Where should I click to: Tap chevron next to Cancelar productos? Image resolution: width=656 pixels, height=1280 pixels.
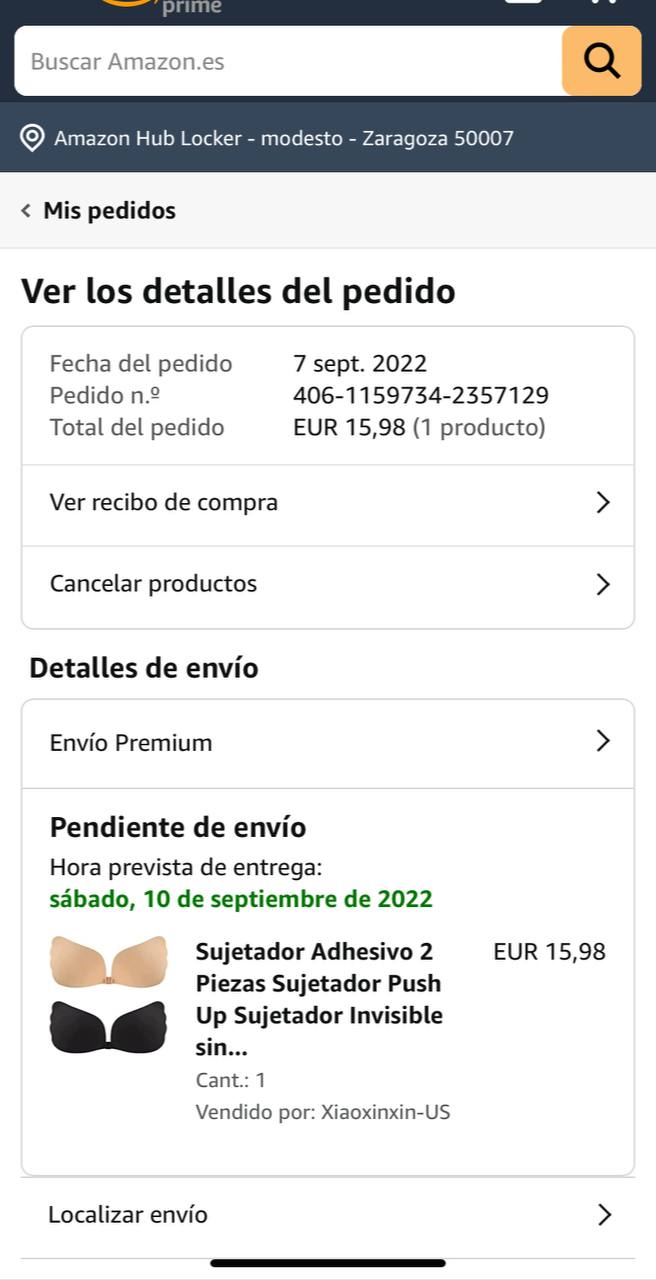pyautogui.click(x=603, y=584)
